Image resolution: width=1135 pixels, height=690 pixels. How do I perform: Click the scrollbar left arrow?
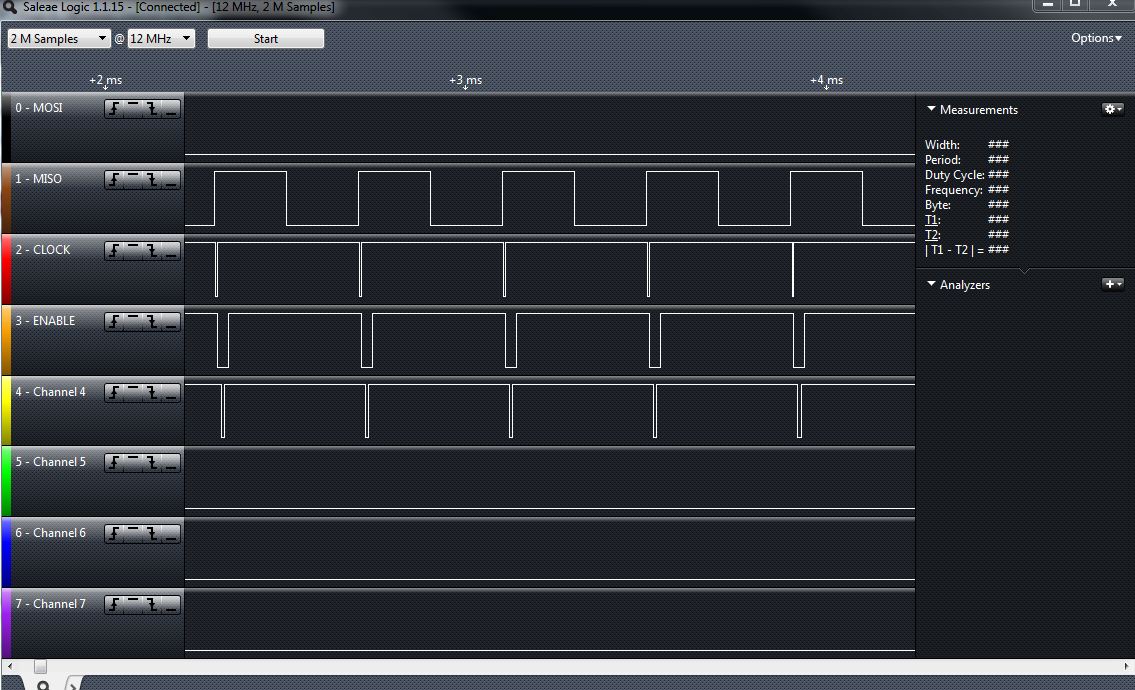point(9,666)
